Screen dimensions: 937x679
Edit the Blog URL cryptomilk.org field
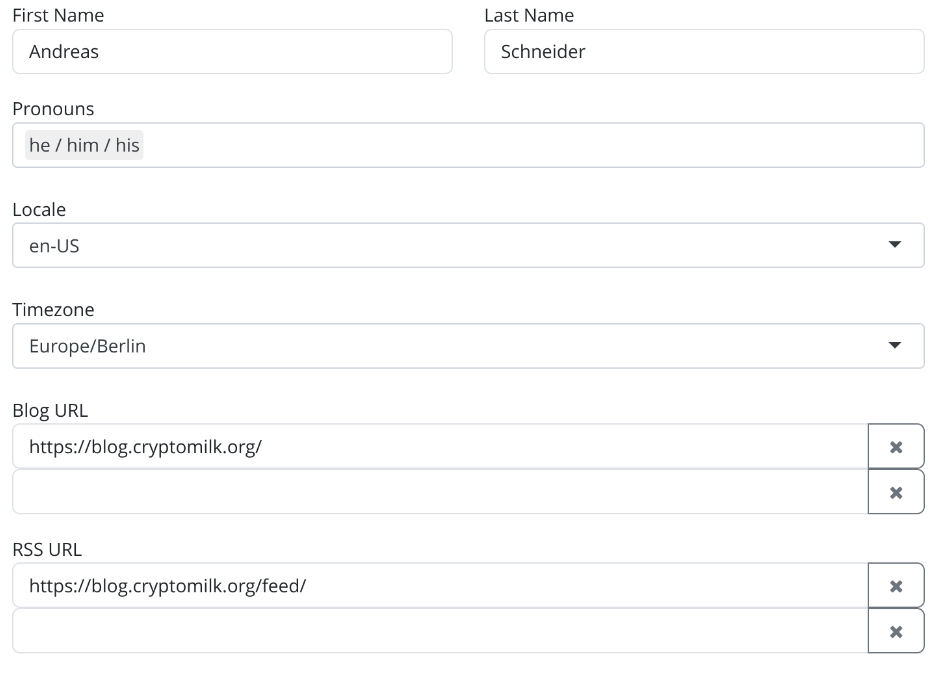[440, 446]
